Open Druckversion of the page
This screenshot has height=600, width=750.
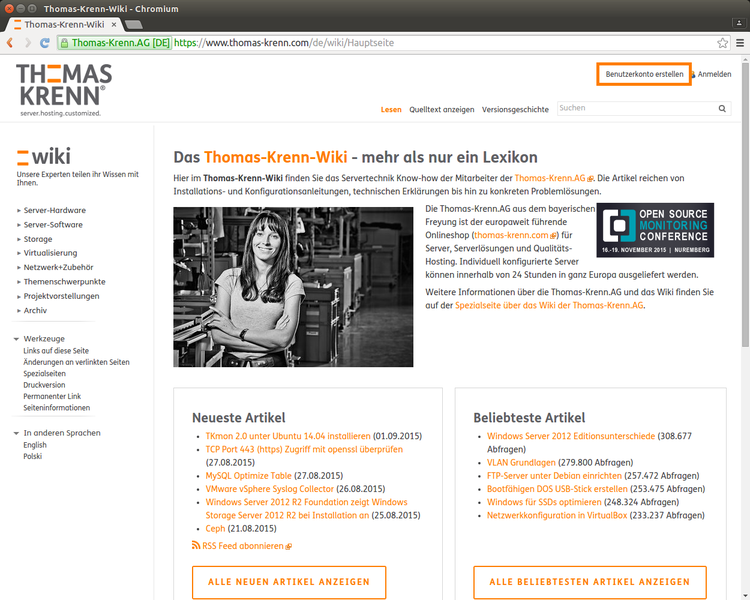[44, 385]
